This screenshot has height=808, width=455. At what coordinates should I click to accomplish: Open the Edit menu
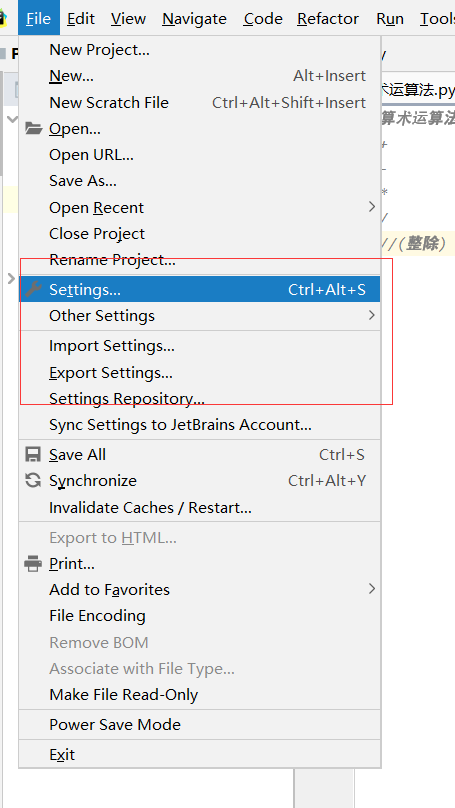(81, 19)
